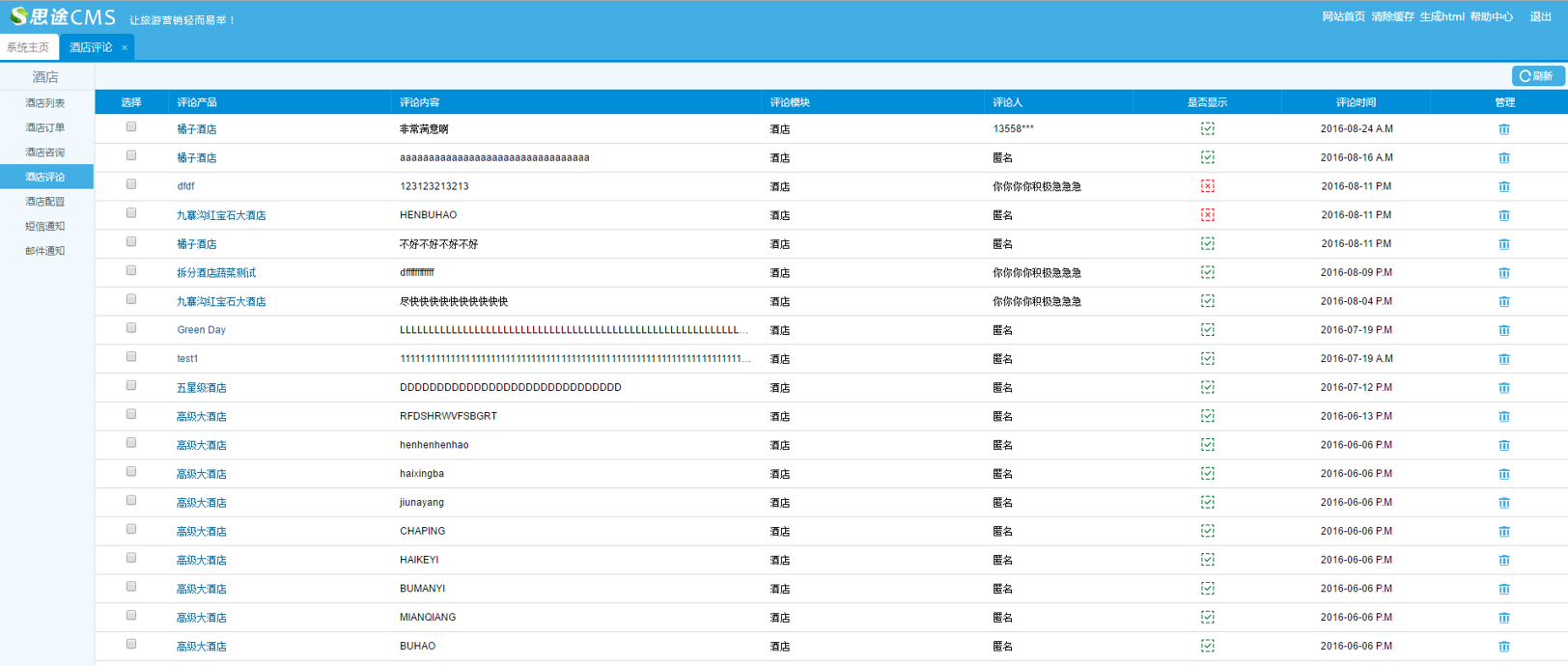
Task: Remove the Green Day comment with trash icon
Action: [x=1503, y=330]
